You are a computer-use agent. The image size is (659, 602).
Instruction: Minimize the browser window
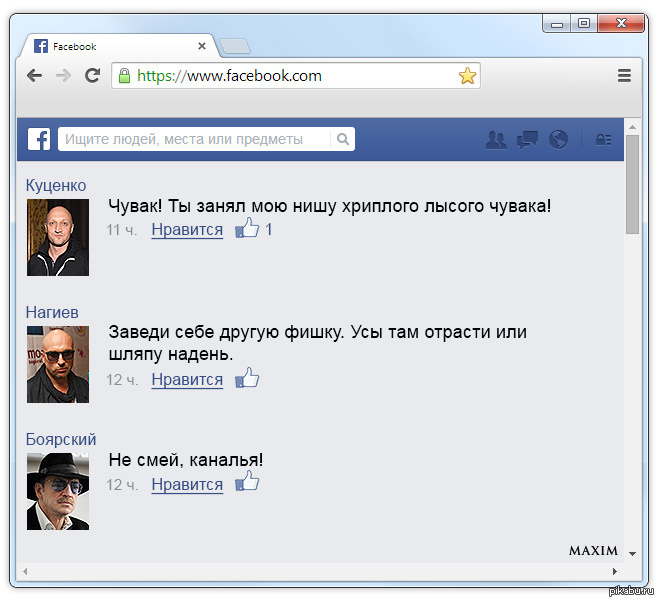556,24
